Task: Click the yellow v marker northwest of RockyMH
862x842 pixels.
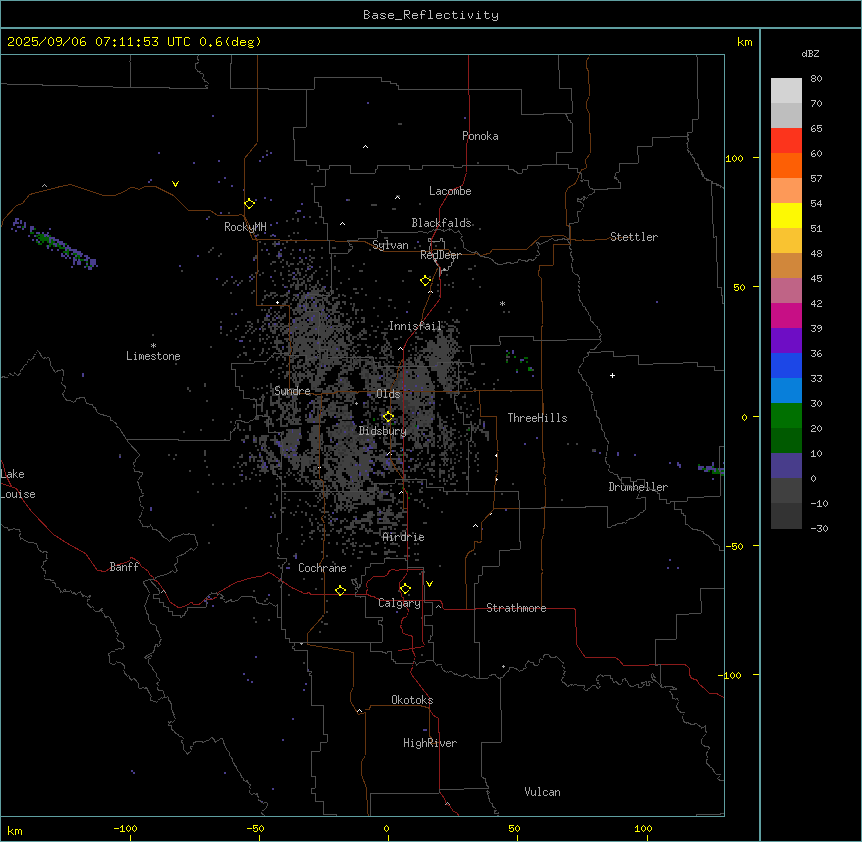Action: [175, 184]
